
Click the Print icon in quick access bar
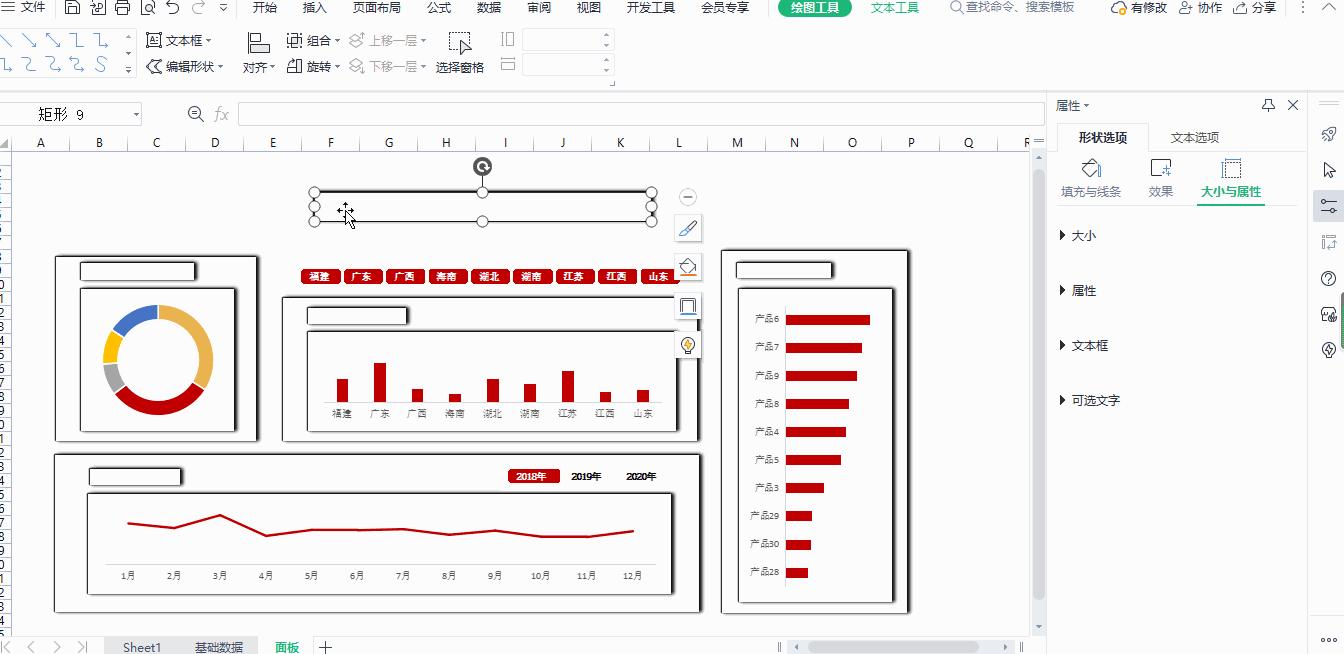point(122,8)
